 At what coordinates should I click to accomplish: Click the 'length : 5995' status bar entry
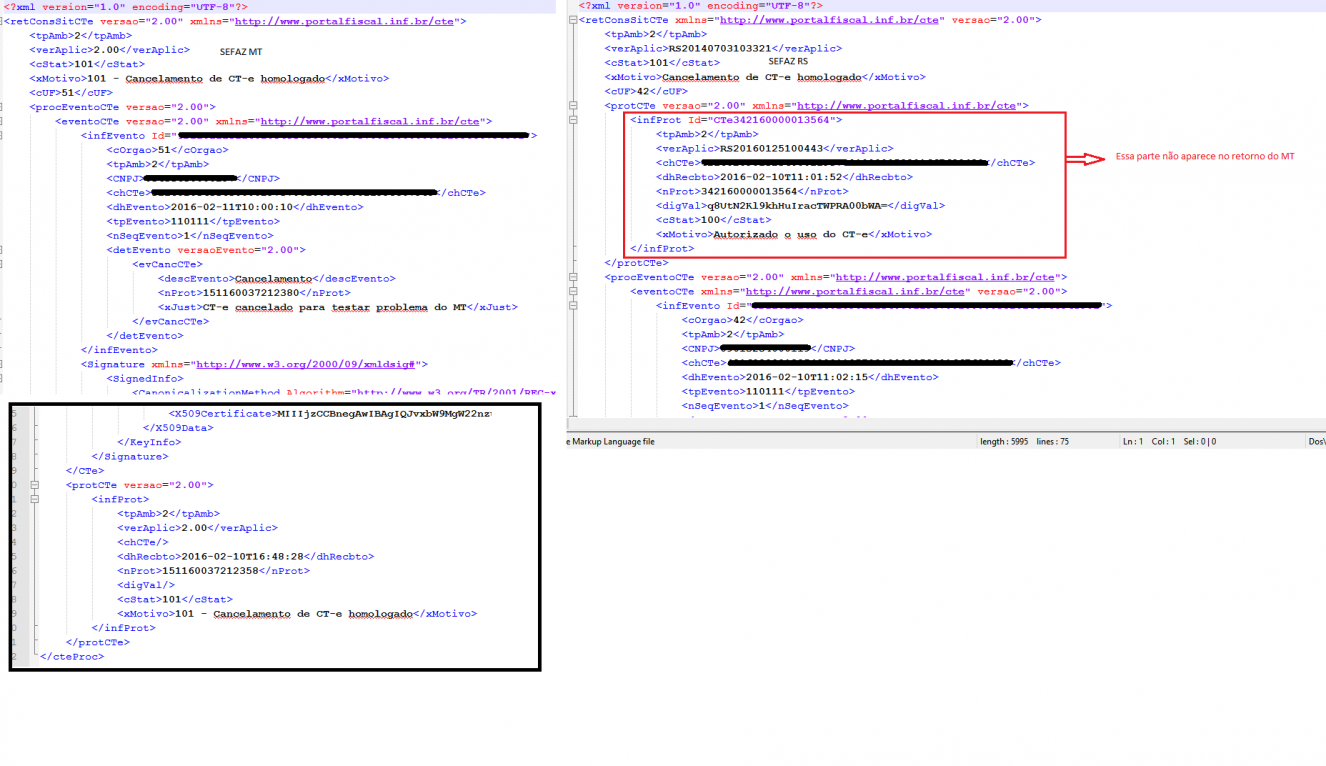[1006, 441]
